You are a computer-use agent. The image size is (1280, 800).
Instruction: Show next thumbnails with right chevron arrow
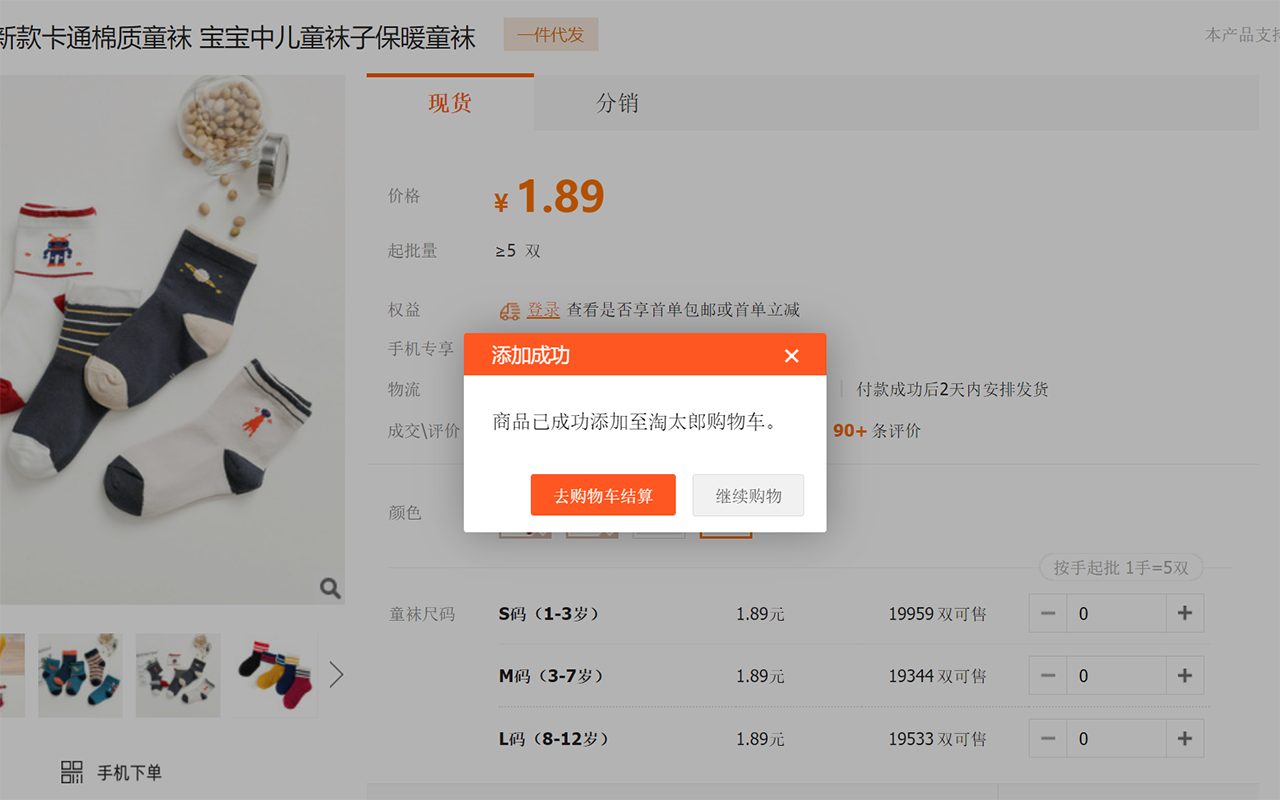336,675
